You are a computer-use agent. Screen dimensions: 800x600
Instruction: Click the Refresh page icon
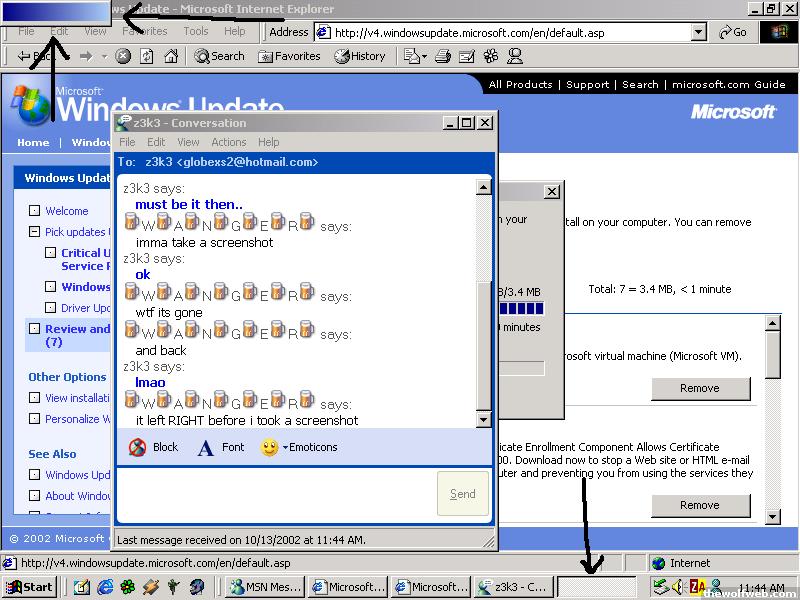[x=147, y=57]
